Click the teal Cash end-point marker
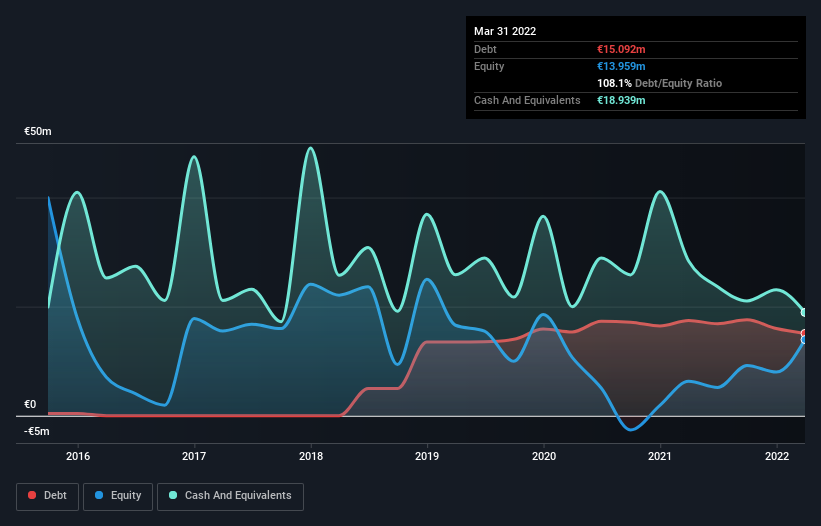This screenshot has width=821, height=526. tap(804, 312)
